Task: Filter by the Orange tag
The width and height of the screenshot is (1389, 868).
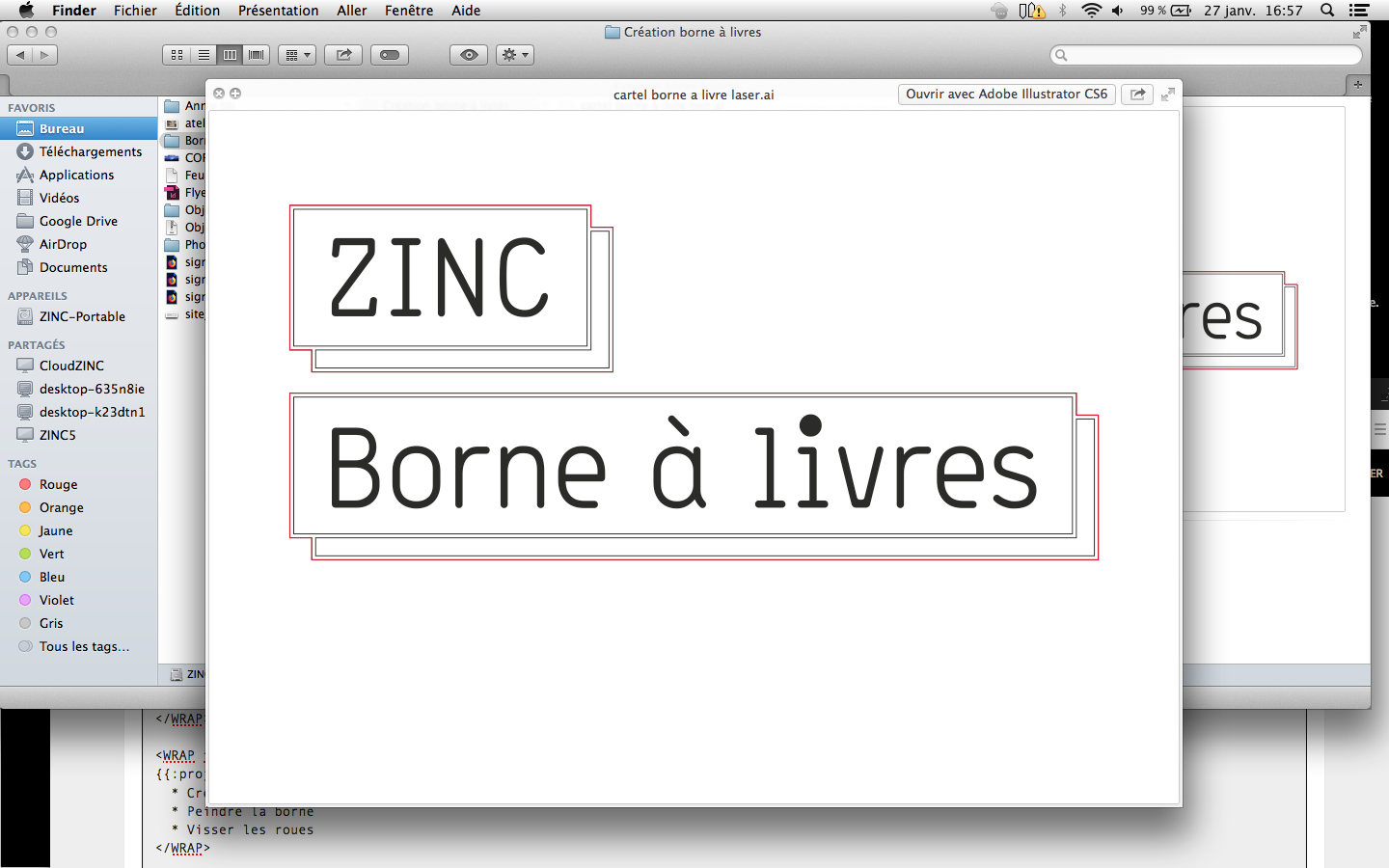Action: [78, 507]
